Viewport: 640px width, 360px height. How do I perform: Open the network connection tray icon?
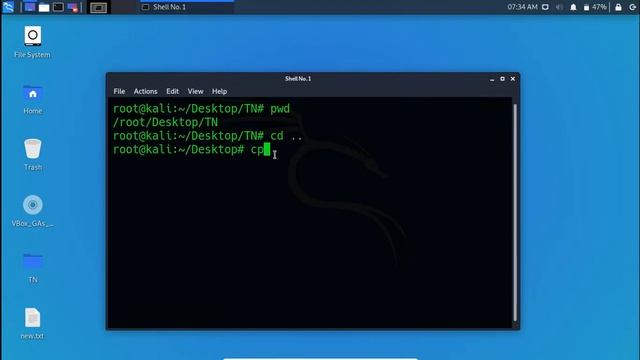point(545,7)
